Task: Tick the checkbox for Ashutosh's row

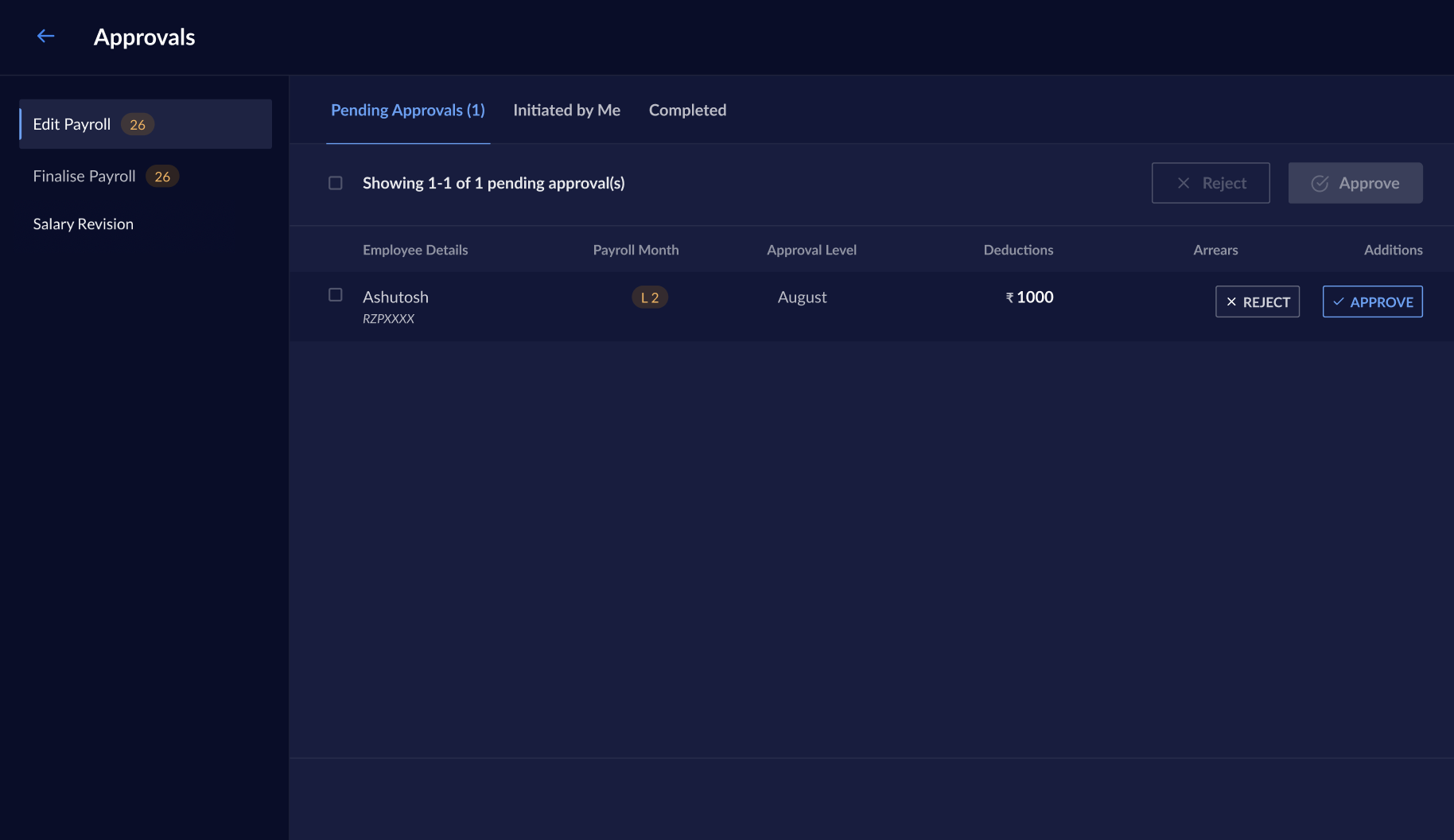Action: pos(336,295)
